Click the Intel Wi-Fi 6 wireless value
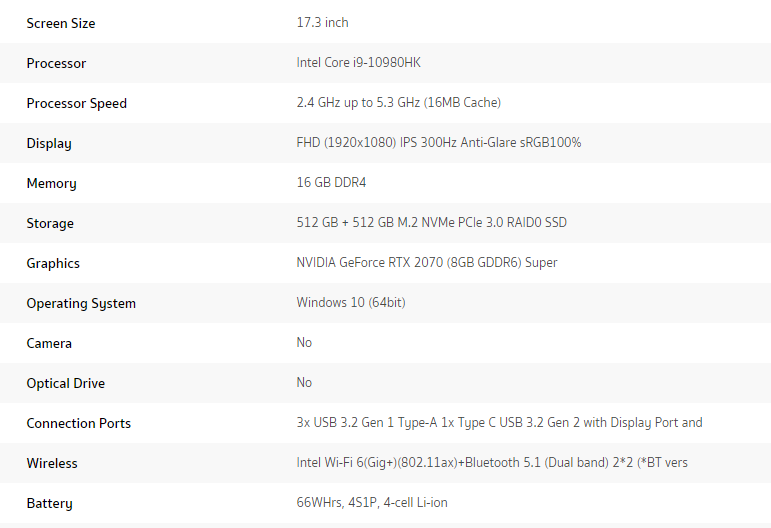The image size is (771, 528). click(492, 463)
